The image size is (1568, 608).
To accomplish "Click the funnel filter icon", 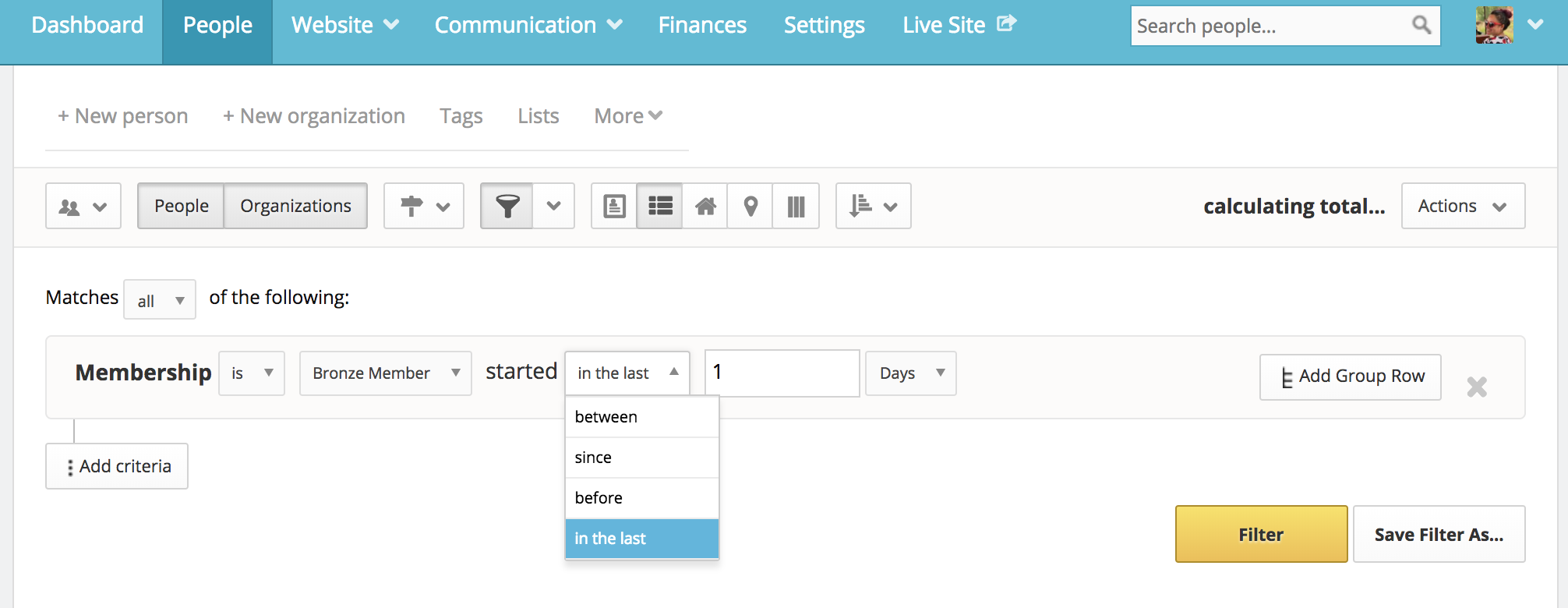I will (507, 207).
